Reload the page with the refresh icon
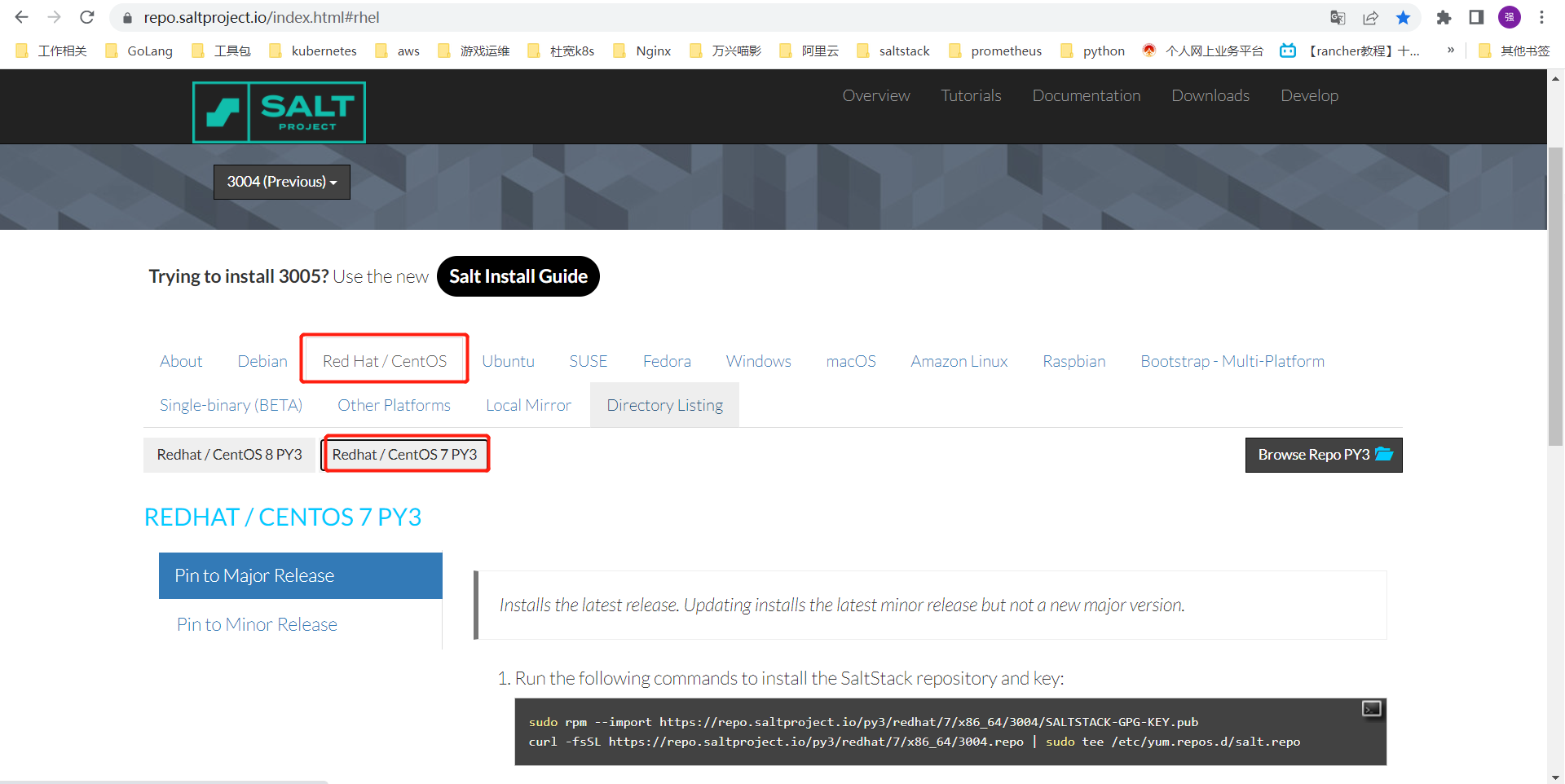The image size is (1565, 784). point(87,17)
